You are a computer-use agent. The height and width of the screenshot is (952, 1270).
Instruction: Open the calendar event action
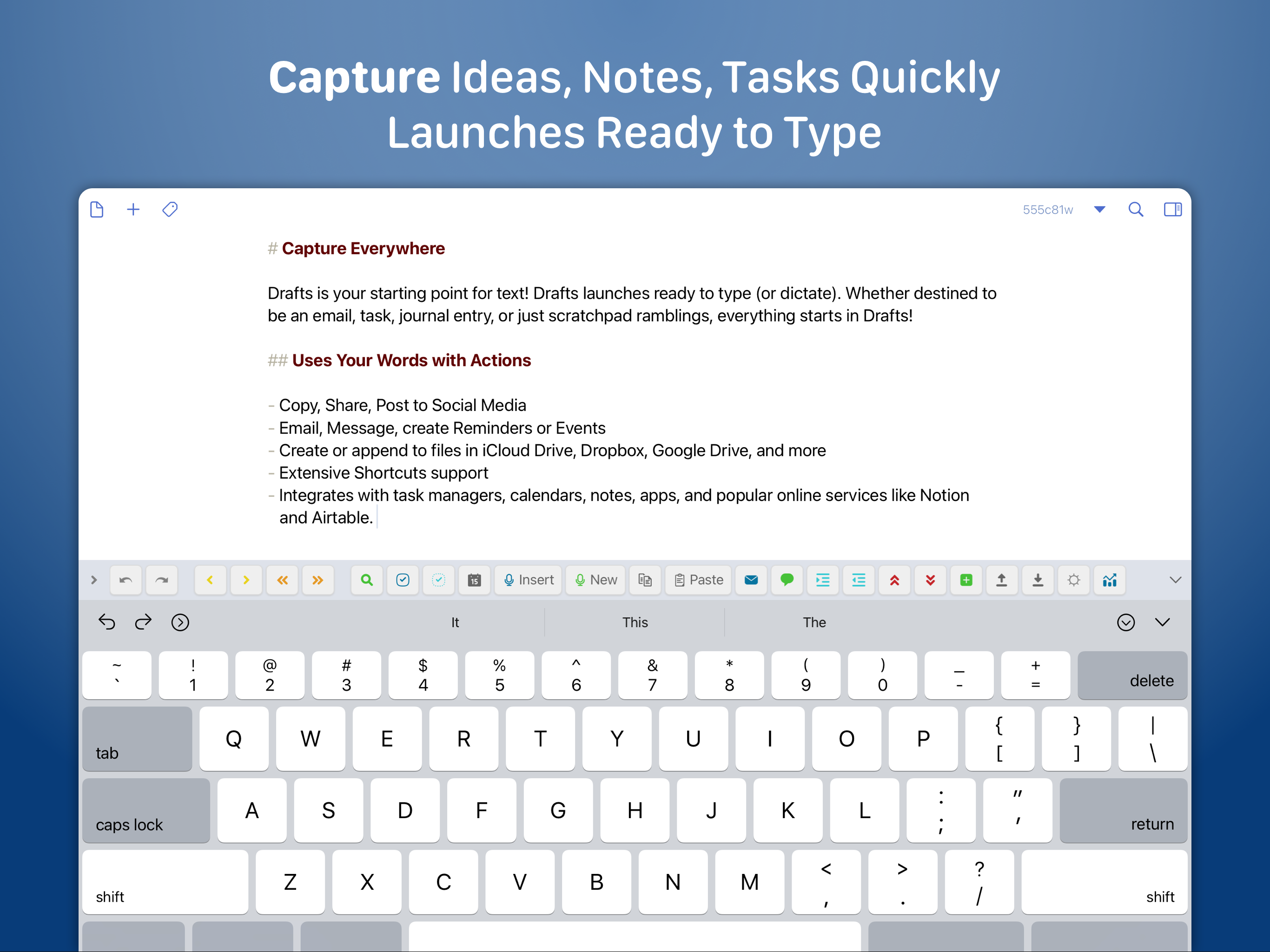474,580
